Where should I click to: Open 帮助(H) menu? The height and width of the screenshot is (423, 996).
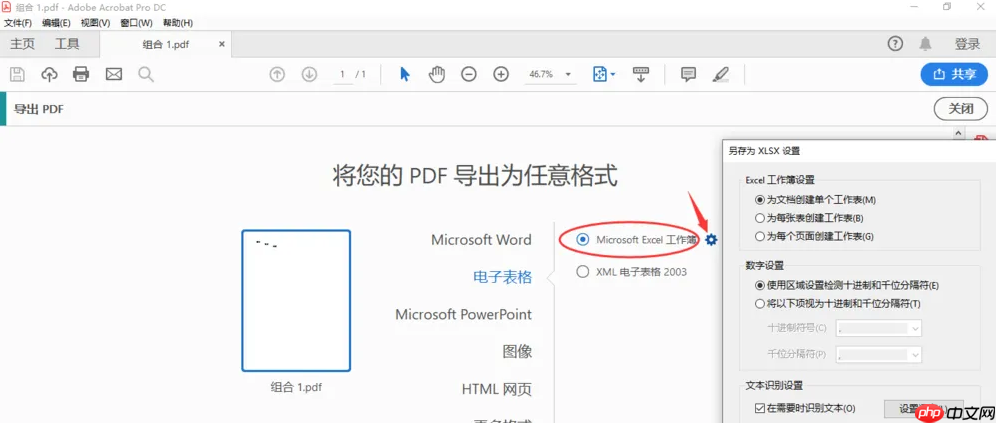click(178, 23)
